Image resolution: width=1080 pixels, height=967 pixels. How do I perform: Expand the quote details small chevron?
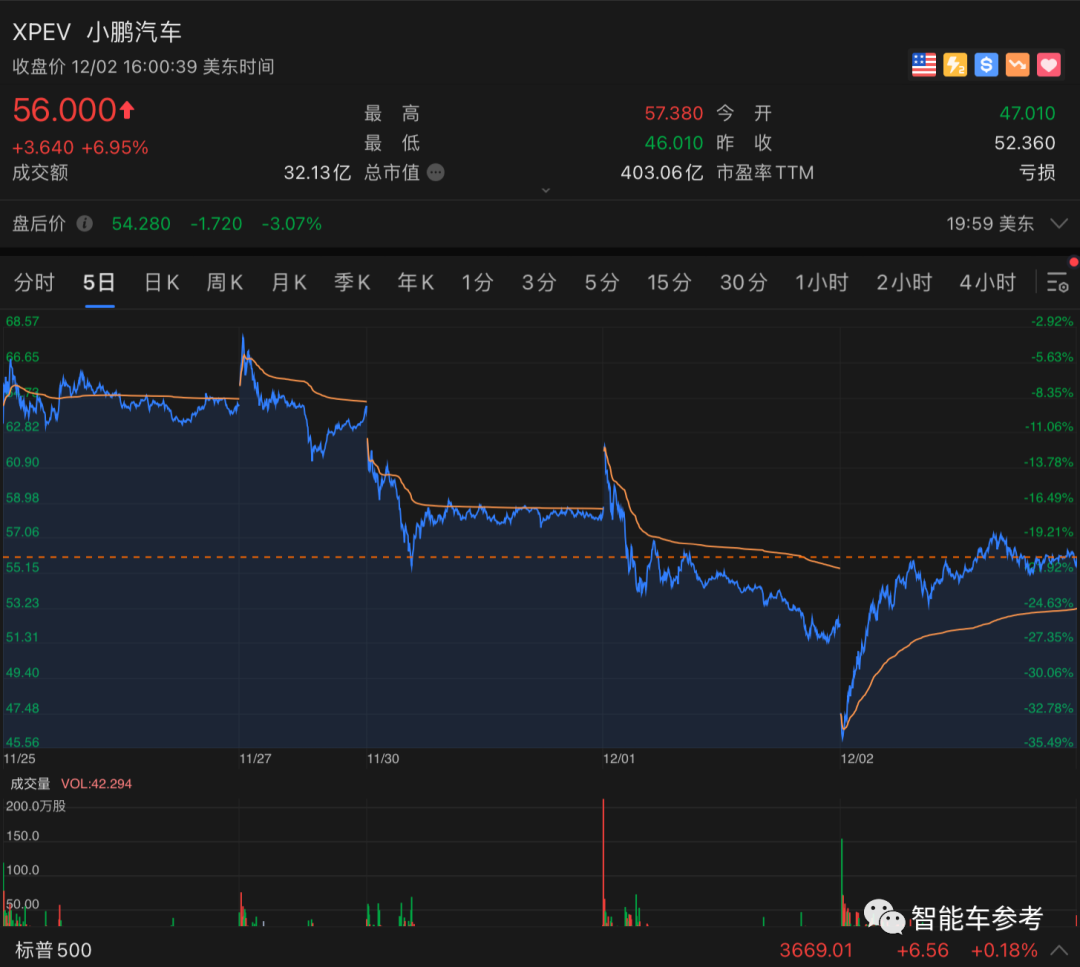pos(546,190)
